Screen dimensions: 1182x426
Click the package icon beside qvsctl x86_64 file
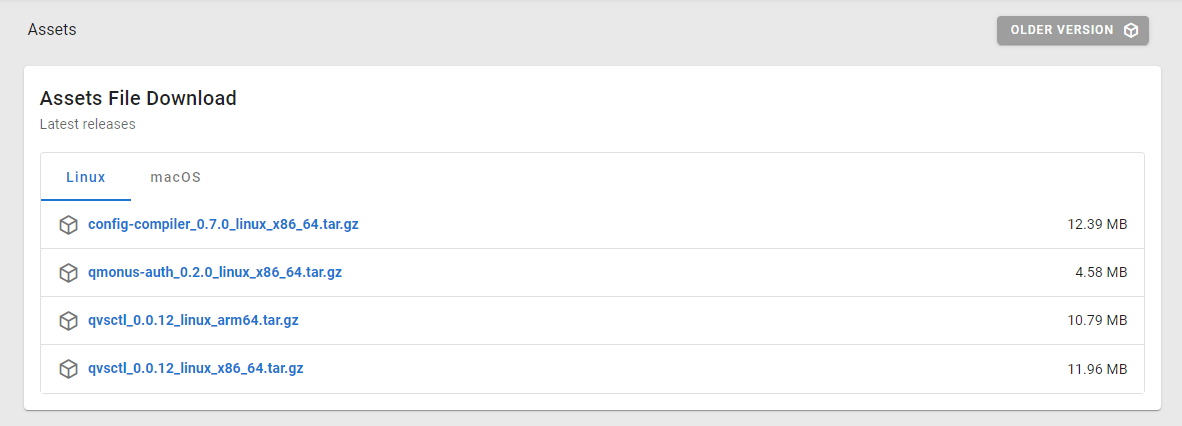tap(68, 369)
